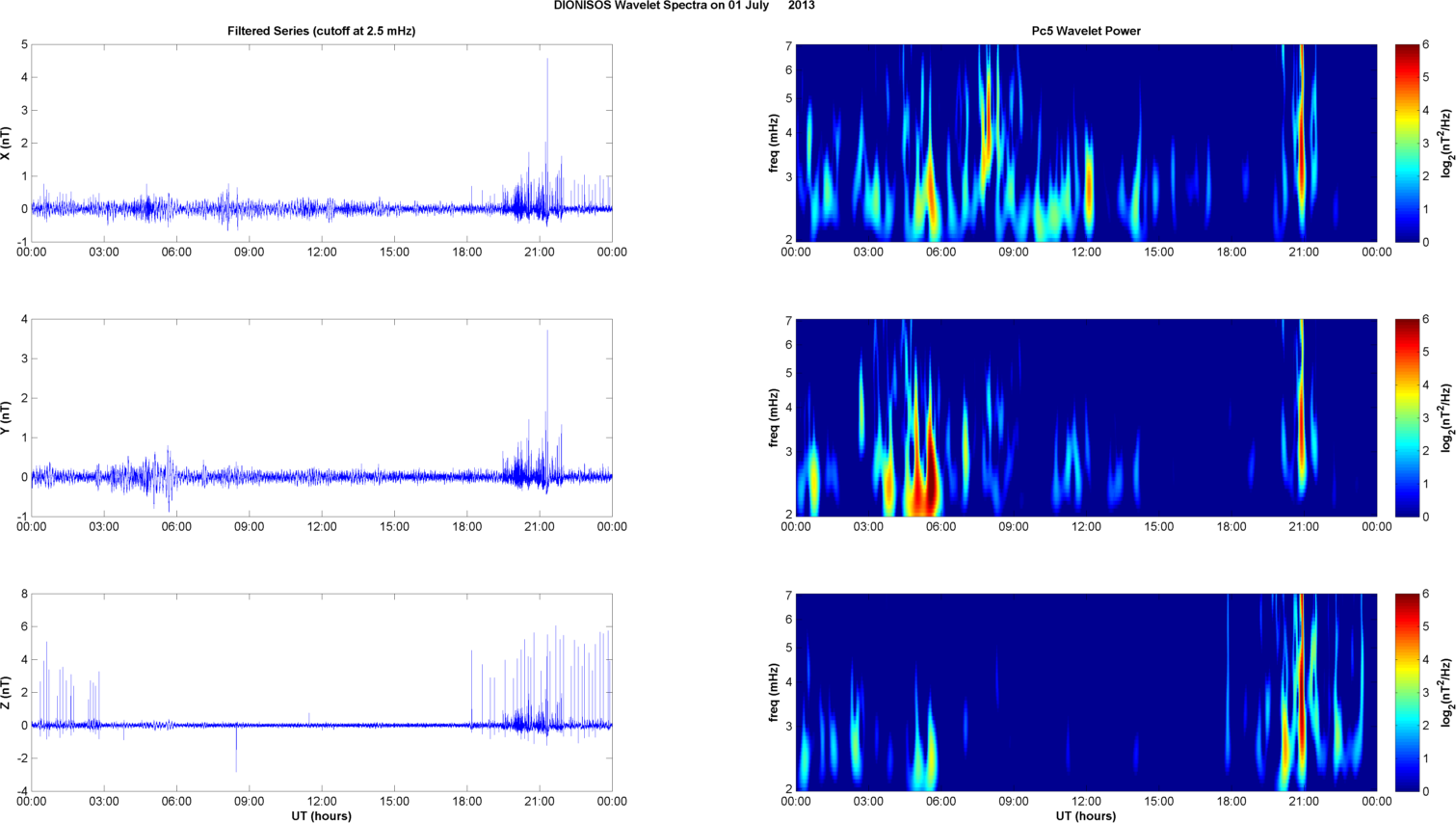Click the log2(nT²/Hz) label beside the bottom colorbar
Screen dimensions: 1456x823
point(1446,693)
